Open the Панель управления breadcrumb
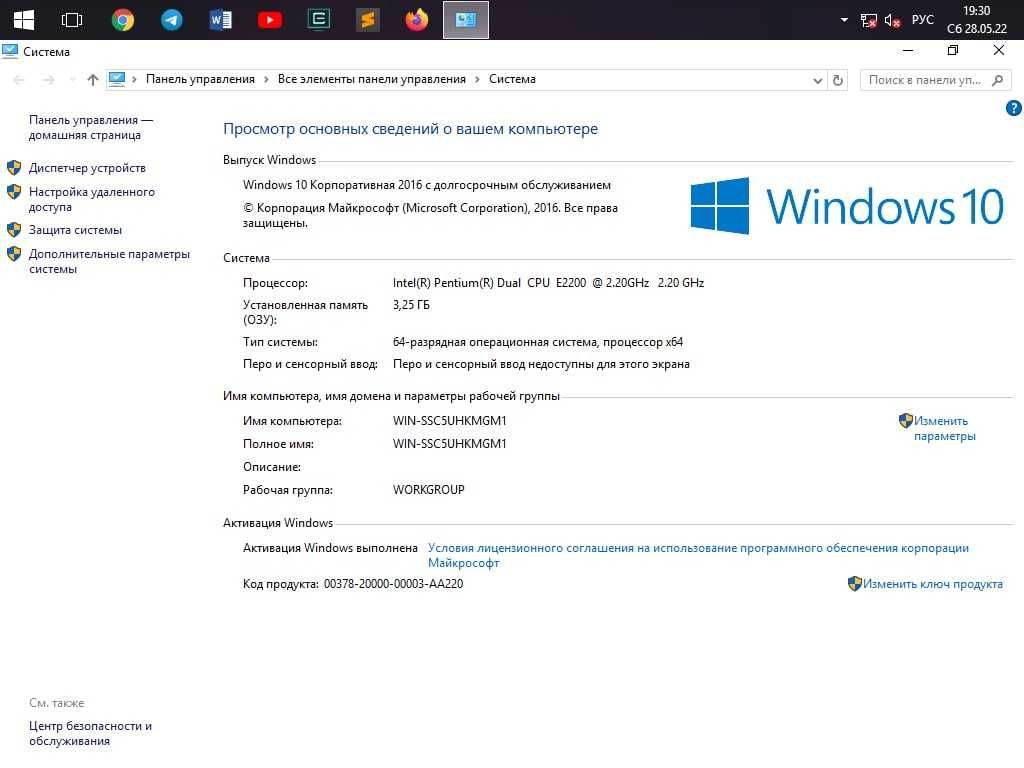 coord(200,79)
